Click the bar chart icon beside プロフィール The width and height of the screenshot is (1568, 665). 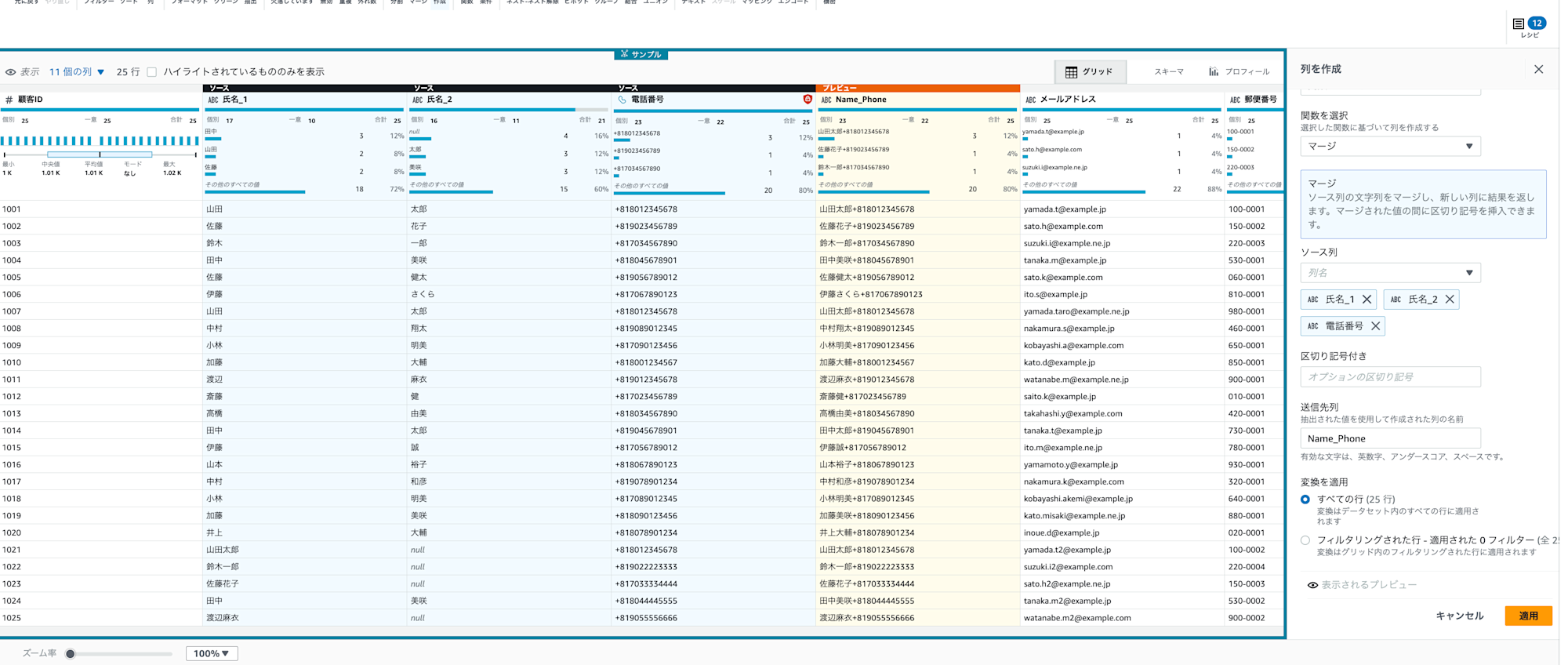1214,71
